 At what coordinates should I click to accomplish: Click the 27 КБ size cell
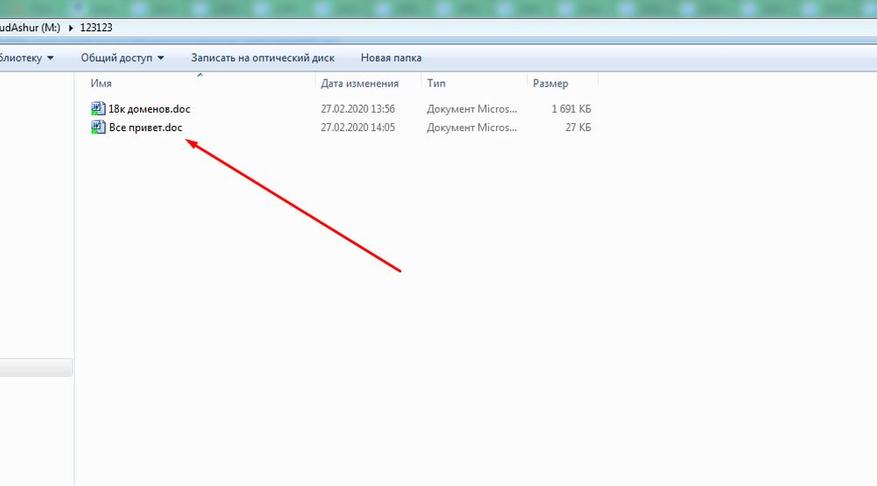pos(578,128)
